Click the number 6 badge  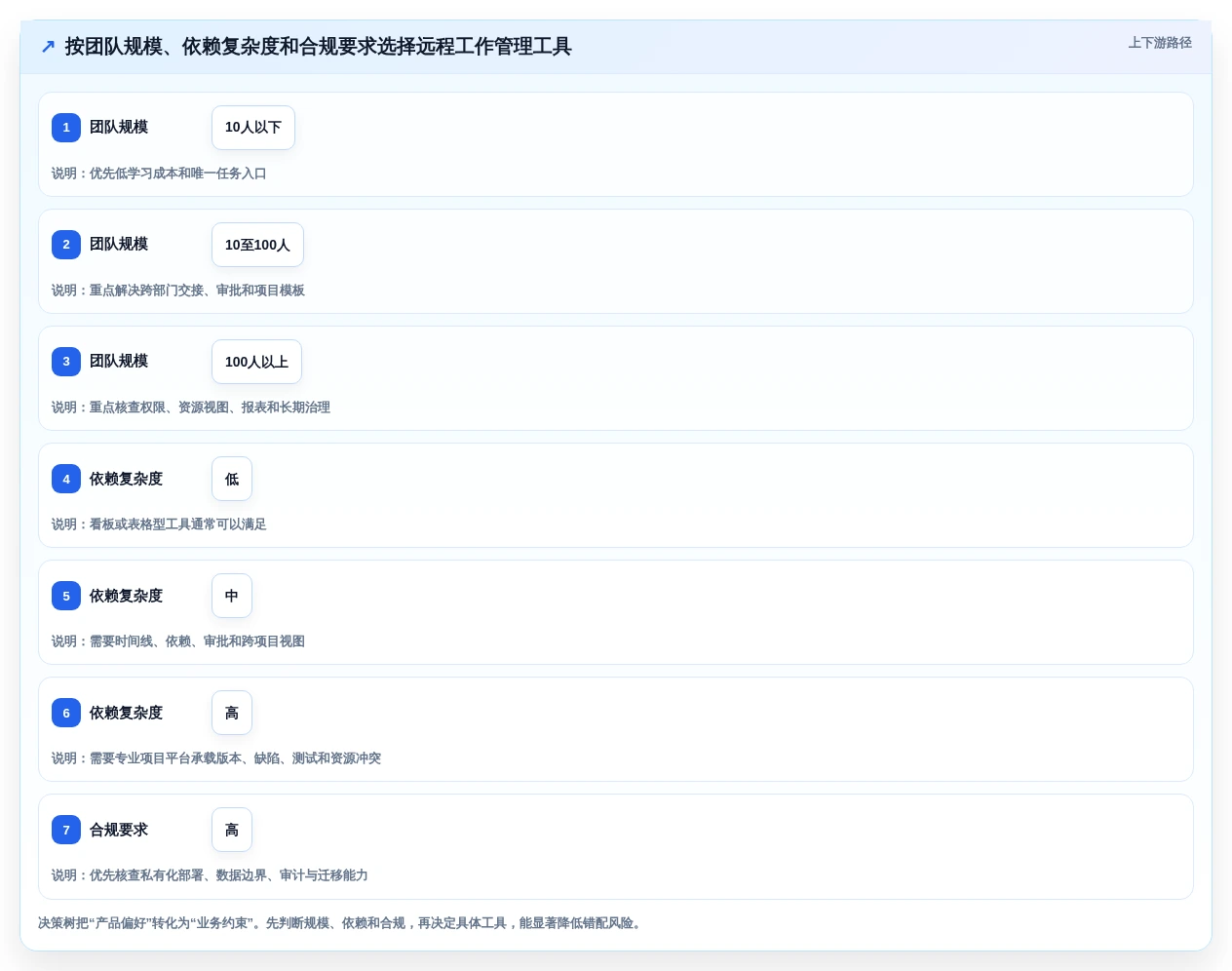(66, 713)
